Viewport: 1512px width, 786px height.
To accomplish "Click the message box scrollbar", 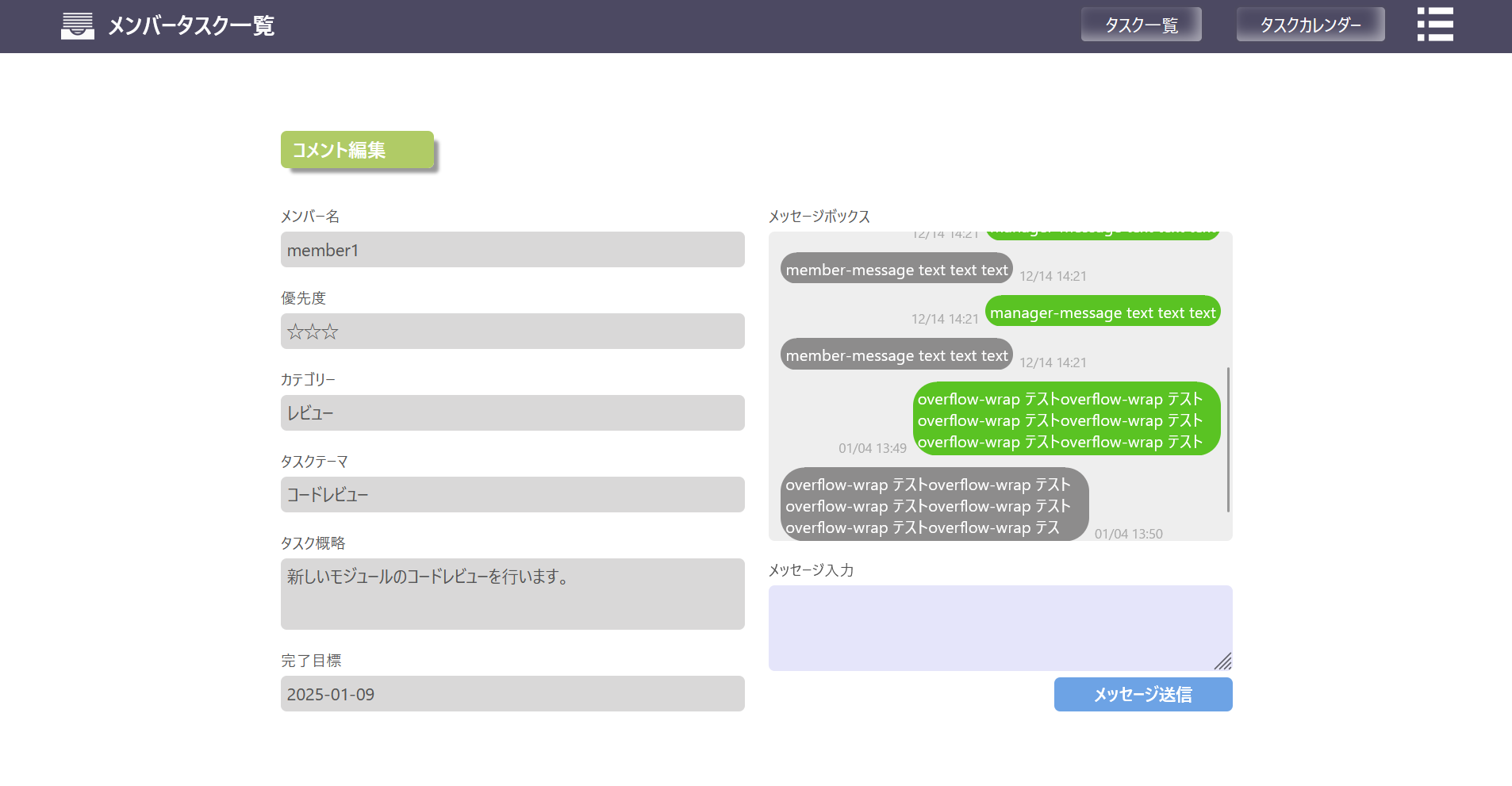I will (1228, 439).
